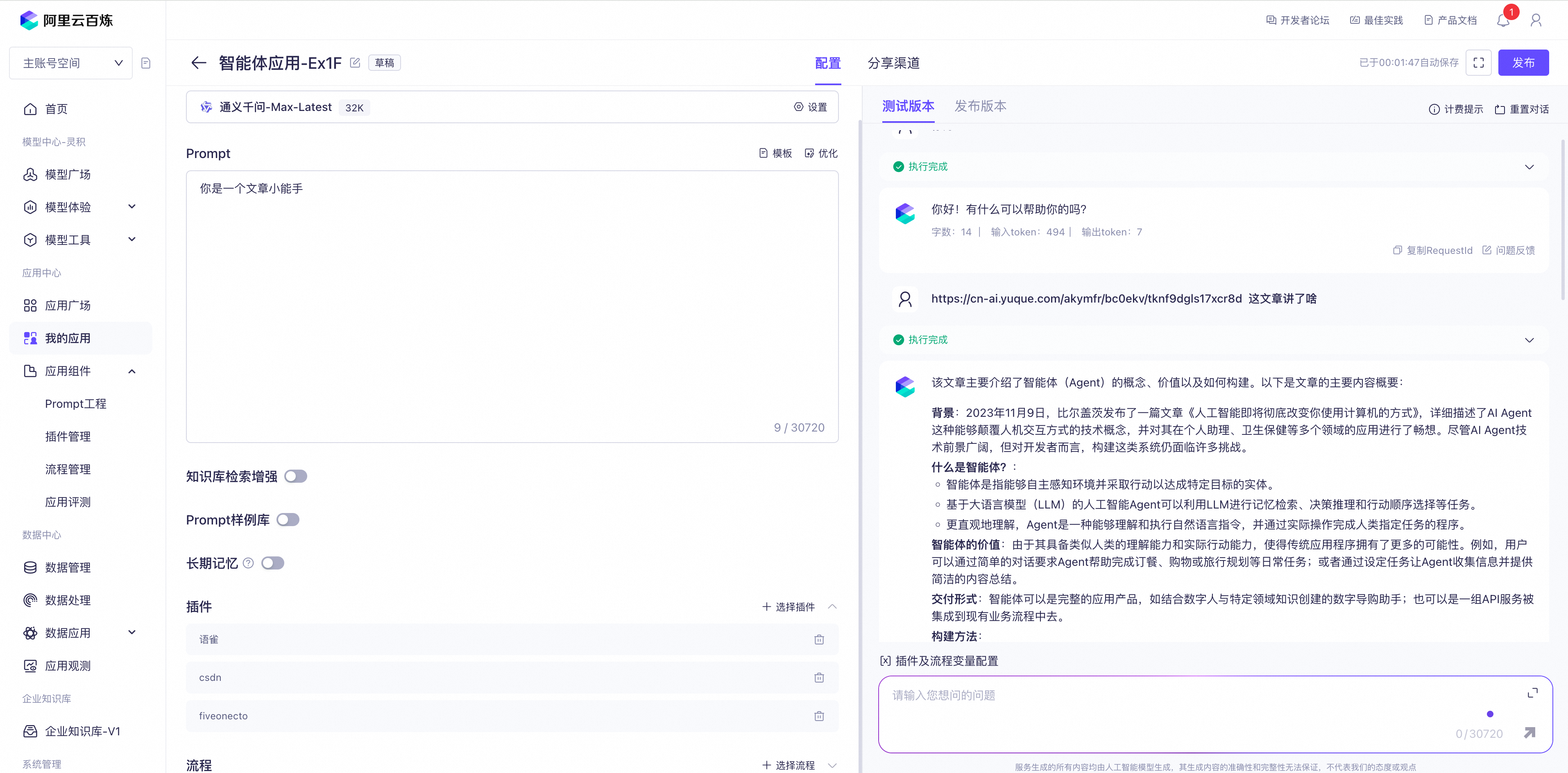
Task: Open 开发者论坛 link
Action: pyautogui.click(x=1298, y=21)
